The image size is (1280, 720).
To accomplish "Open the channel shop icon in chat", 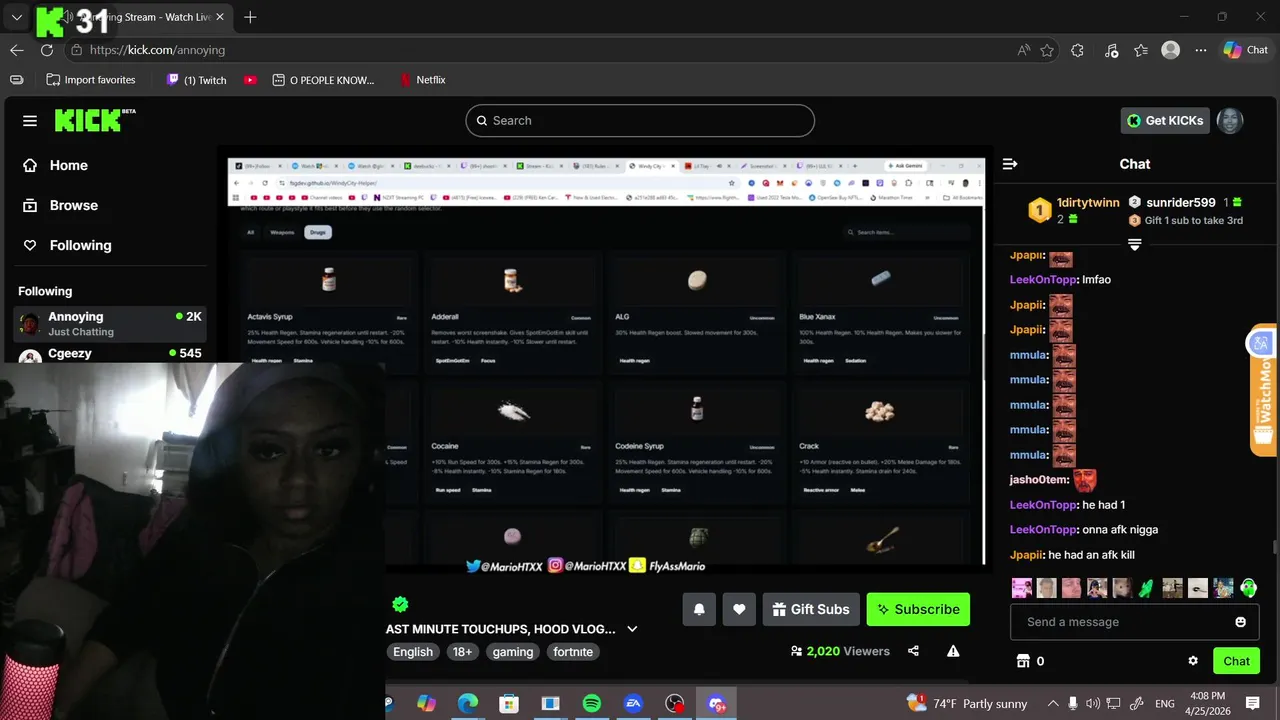I will point(1023,661).
